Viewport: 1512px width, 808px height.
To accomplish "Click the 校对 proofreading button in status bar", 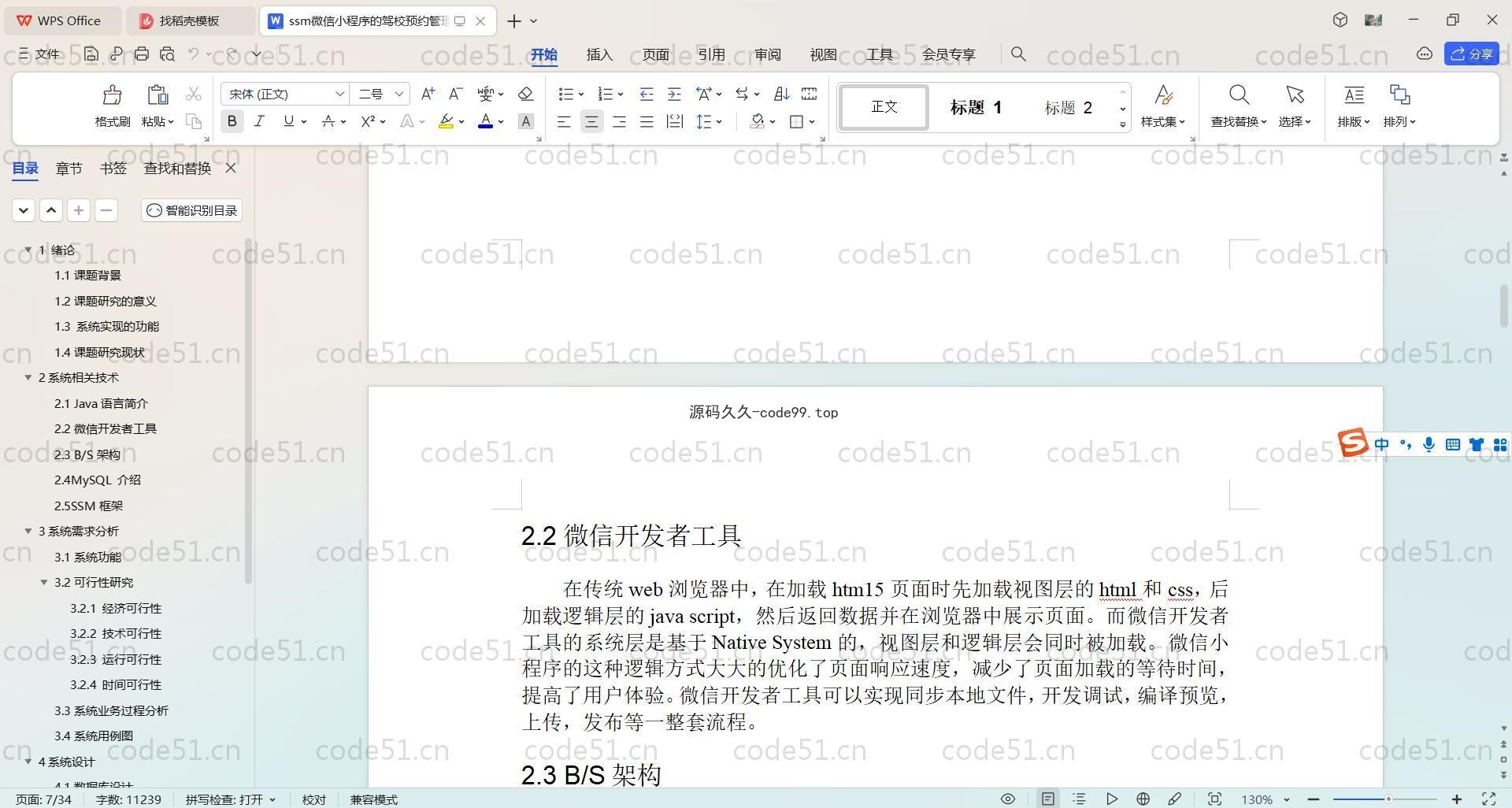I will (x=313, y=799).
